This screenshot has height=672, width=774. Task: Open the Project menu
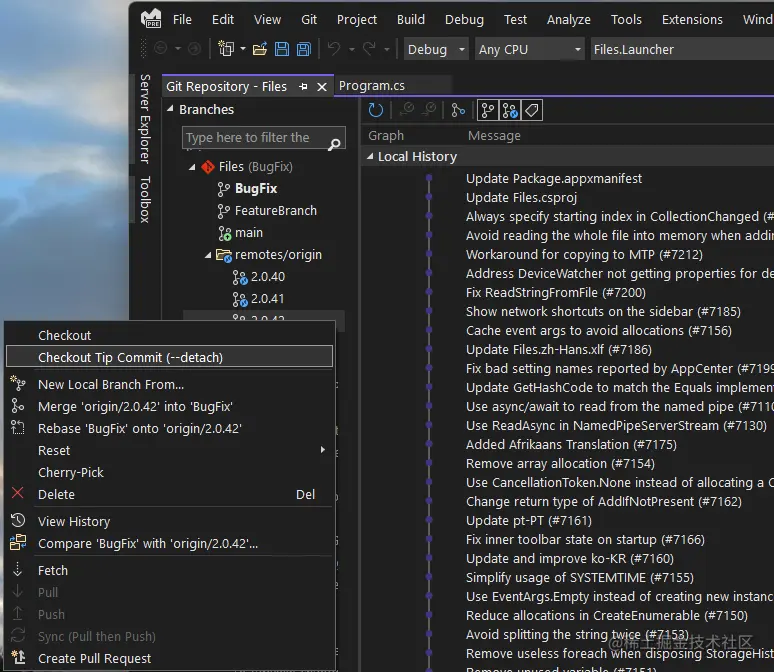point(357,19)
